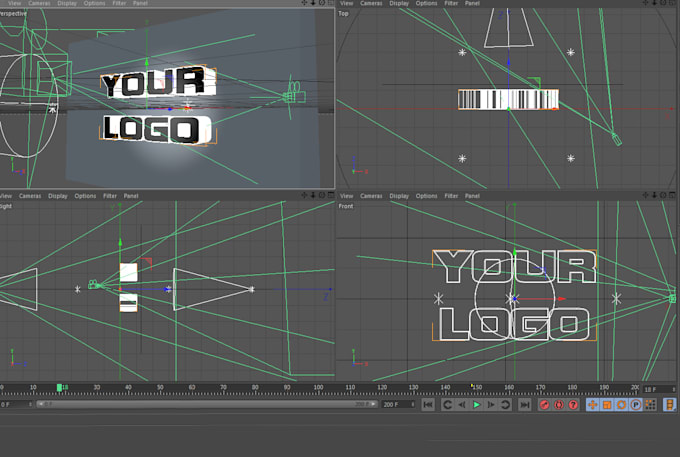Open Cameras menu in the Right viewport

click(30, 196)
